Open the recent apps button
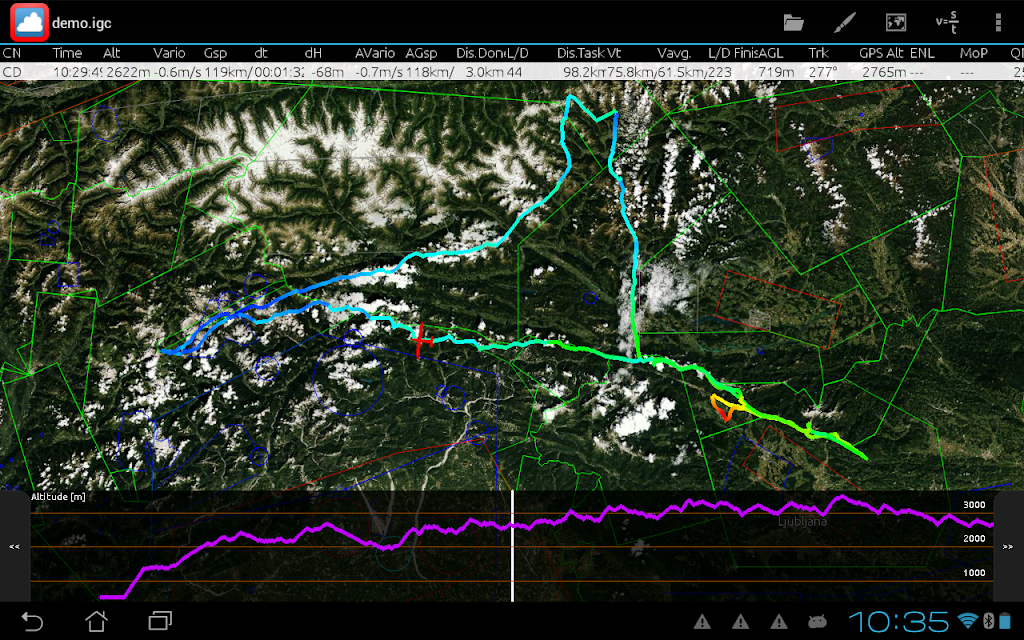1024x640 pixels. coord(160,620)
